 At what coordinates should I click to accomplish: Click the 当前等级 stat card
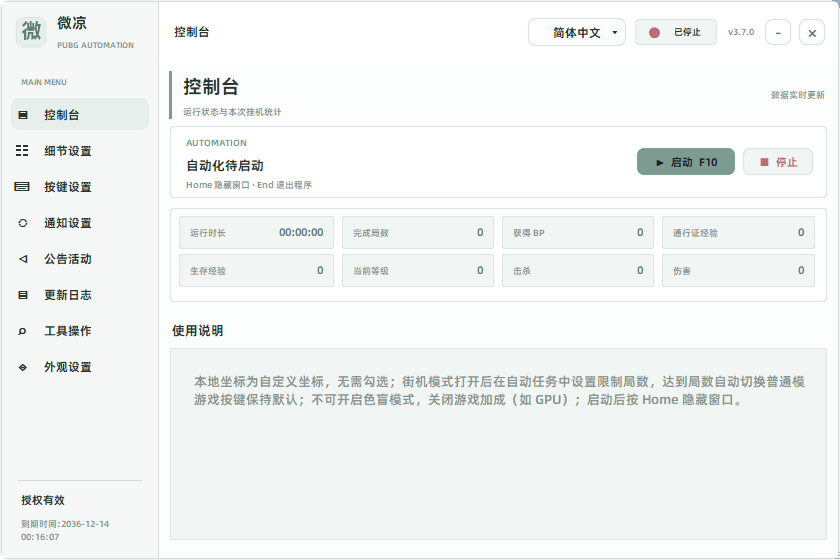tap(417, 271)
